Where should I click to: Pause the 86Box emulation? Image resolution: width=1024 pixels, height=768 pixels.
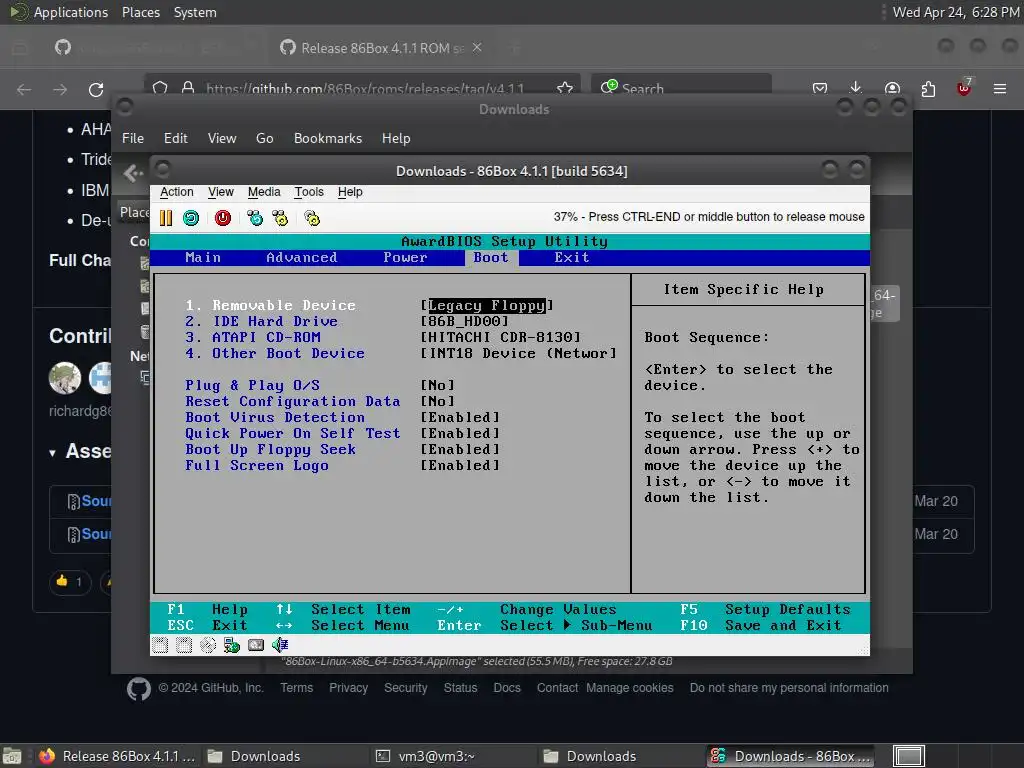point(166,218)
